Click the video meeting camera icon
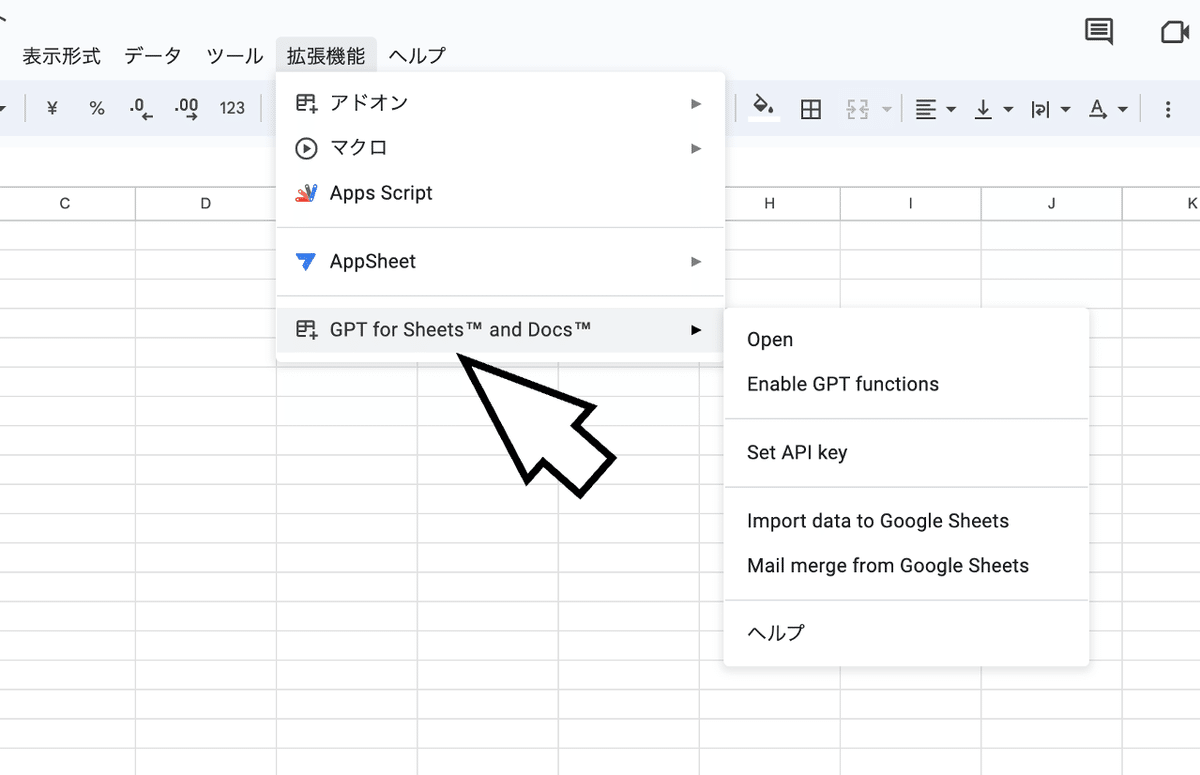This screenshot has width=1200, height=775. 1175,32
